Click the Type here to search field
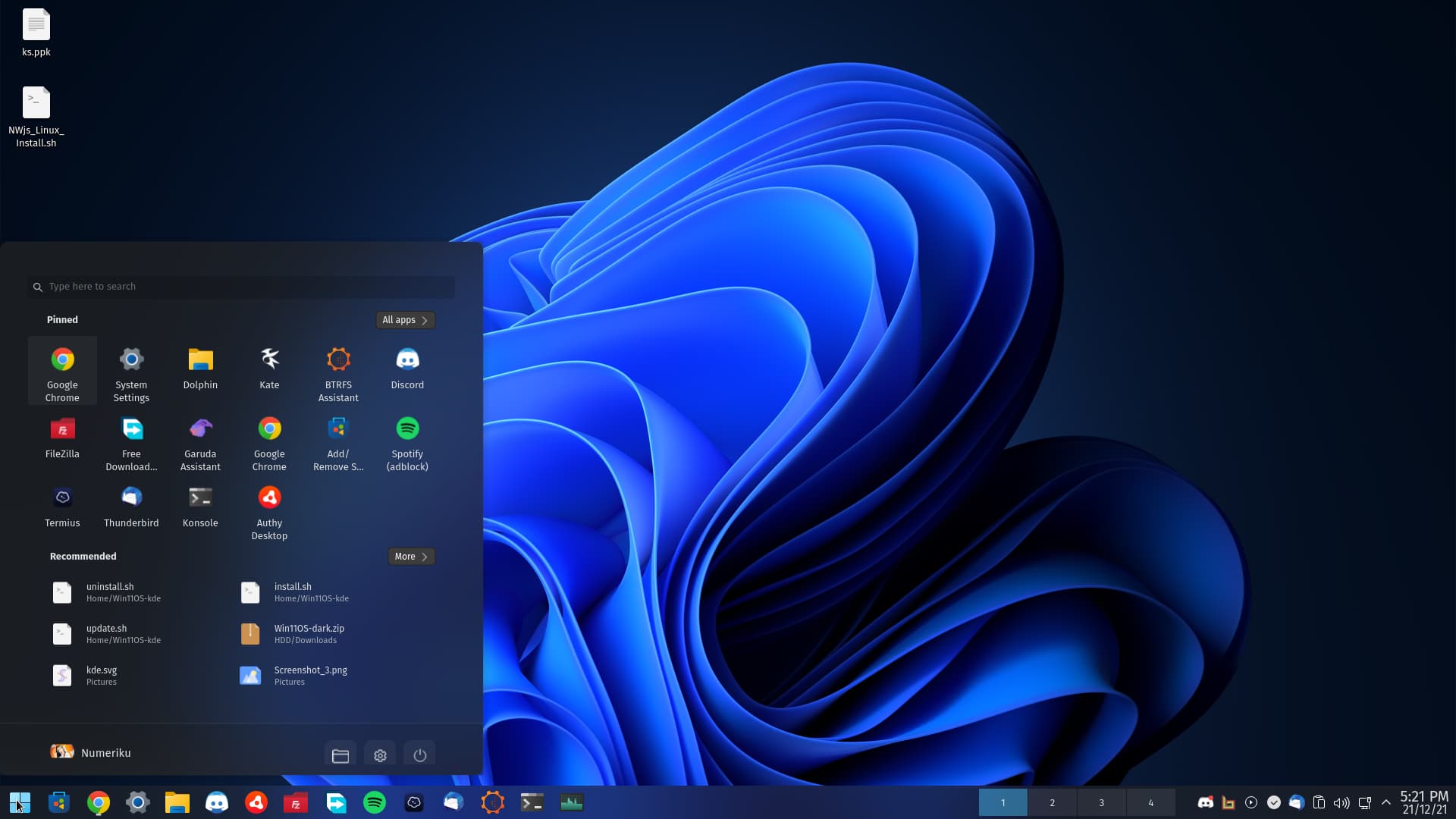 (x=243, y=287)
